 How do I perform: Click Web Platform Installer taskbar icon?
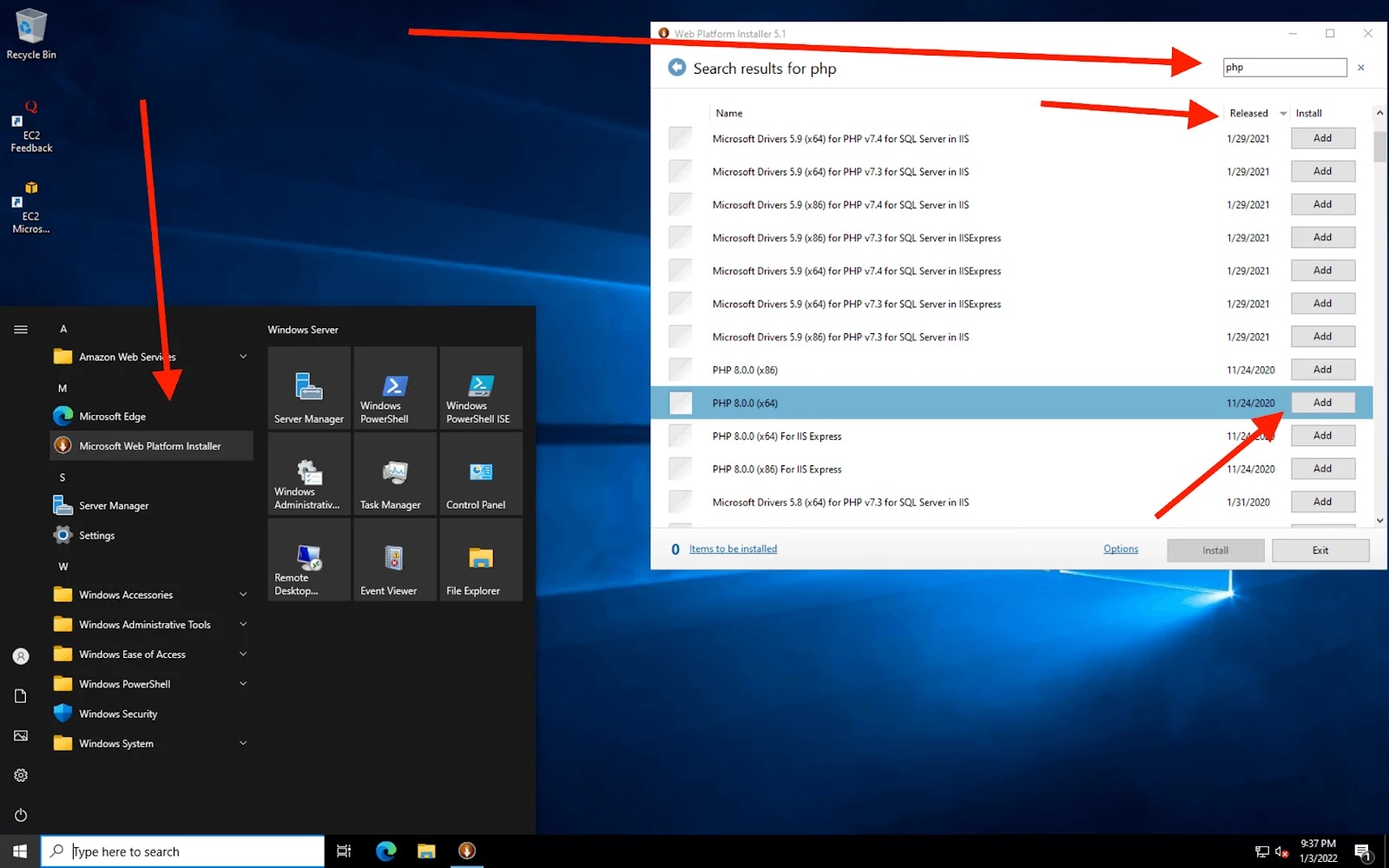[467, 852]
